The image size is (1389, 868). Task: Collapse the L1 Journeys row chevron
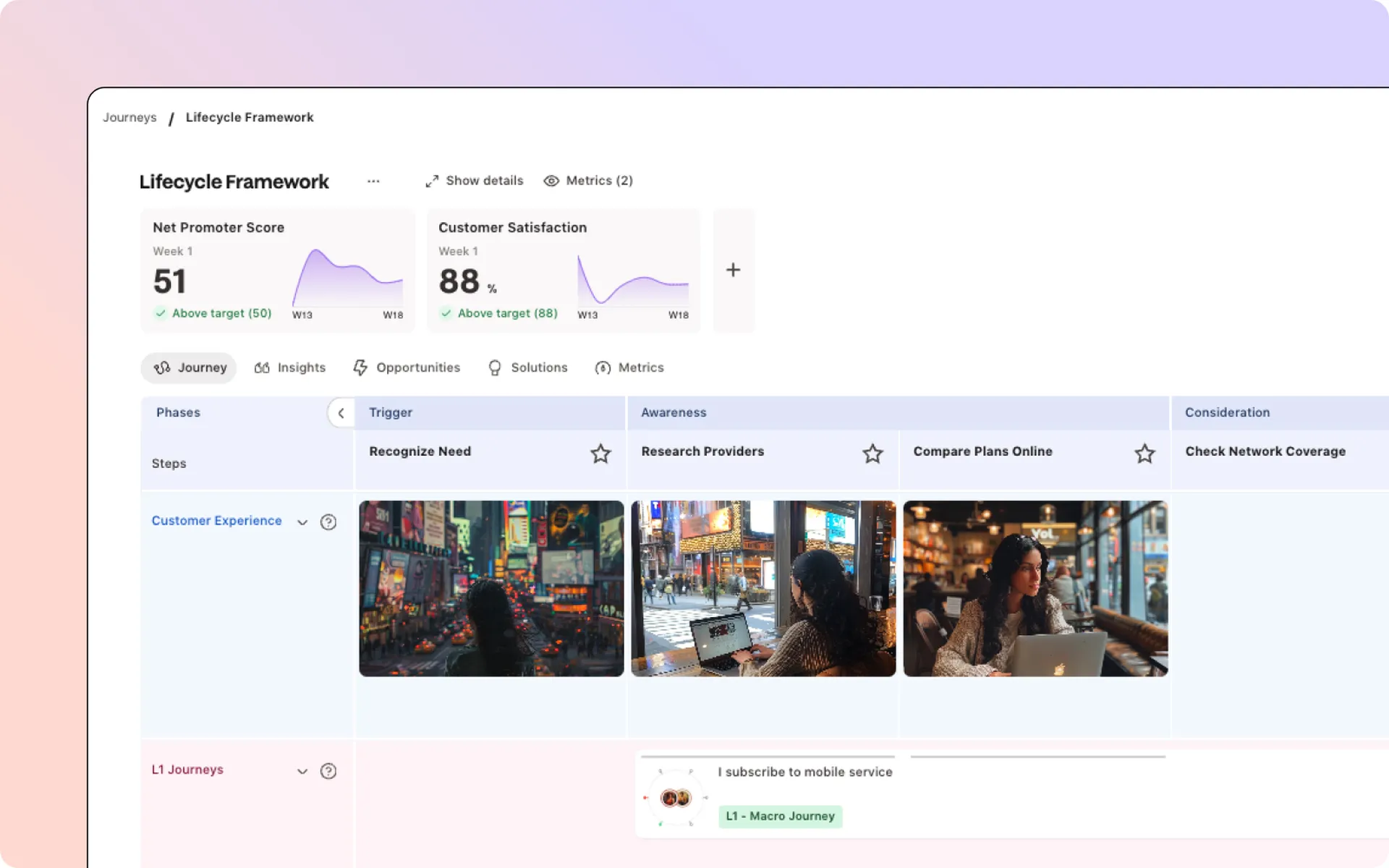click(302, 771)
